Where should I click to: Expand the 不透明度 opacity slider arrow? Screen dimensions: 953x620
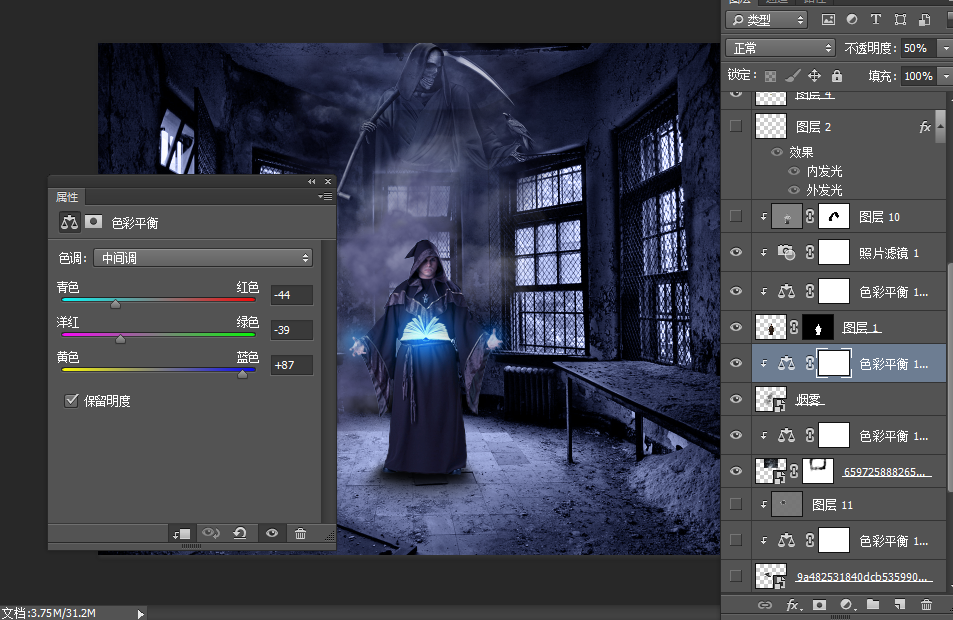pos(945,48)
